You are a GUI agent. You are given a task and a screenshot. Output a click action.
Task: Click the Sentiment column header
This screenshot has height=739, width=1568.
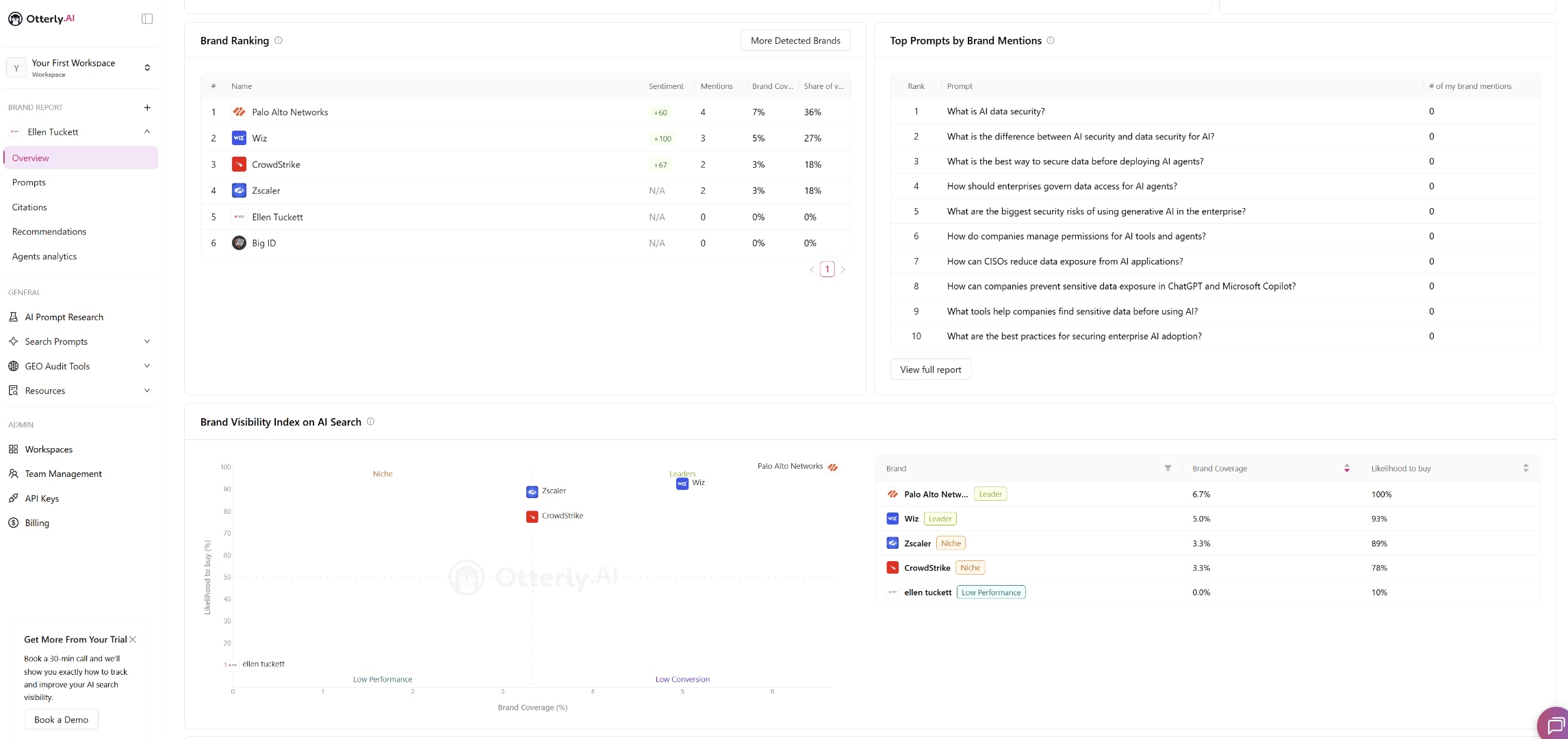666,86
